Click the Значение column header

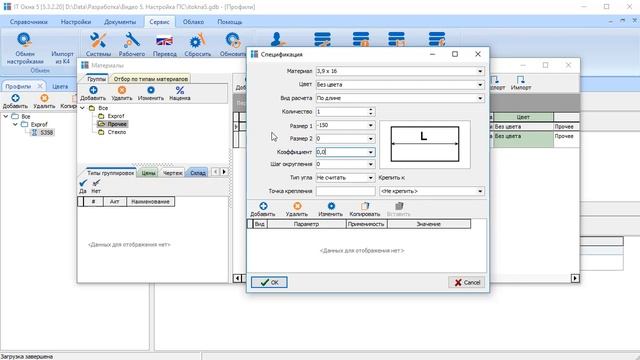coord(429,224)
